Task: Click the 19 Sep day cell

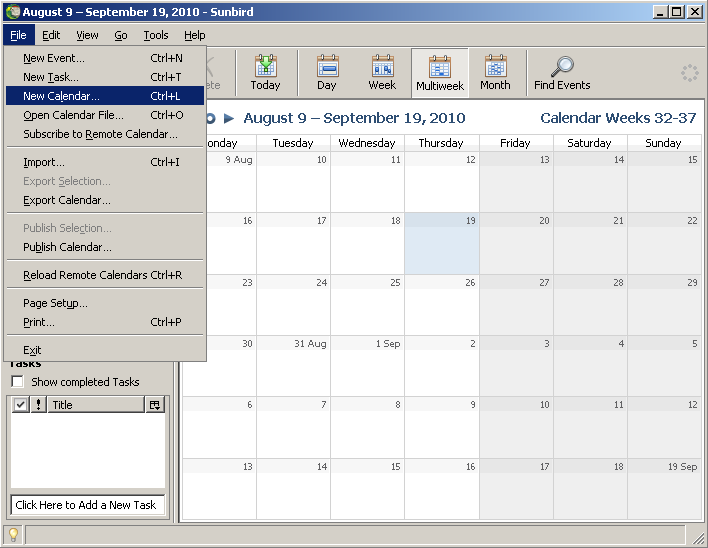Action: (664, 489)
